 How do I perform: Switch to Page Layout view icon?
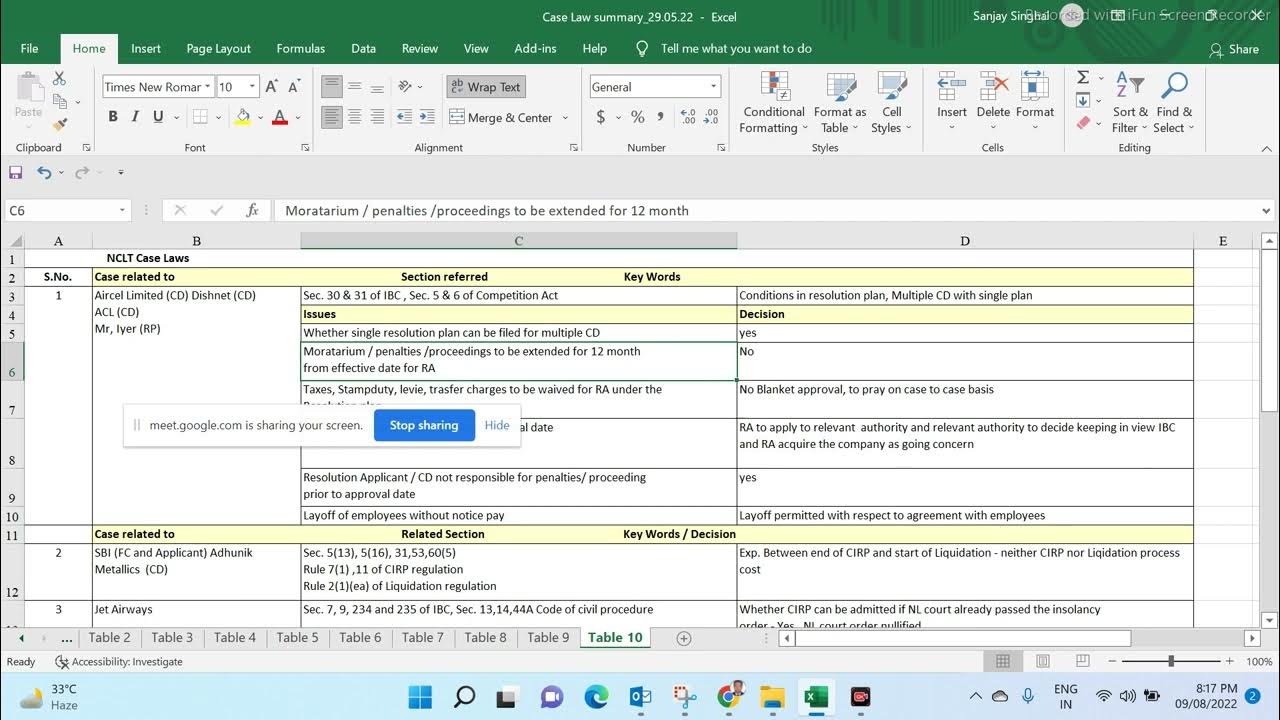click(x=1042, y=661)
